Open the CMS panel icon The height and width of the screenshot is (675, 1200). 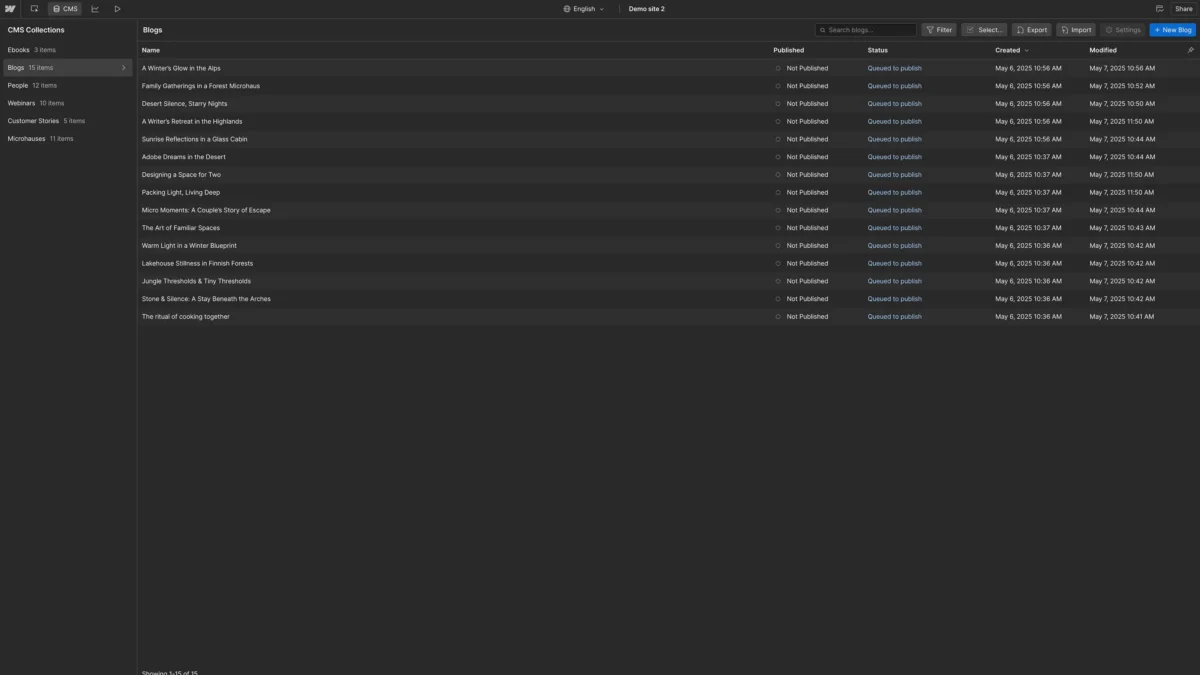[64, 8]
